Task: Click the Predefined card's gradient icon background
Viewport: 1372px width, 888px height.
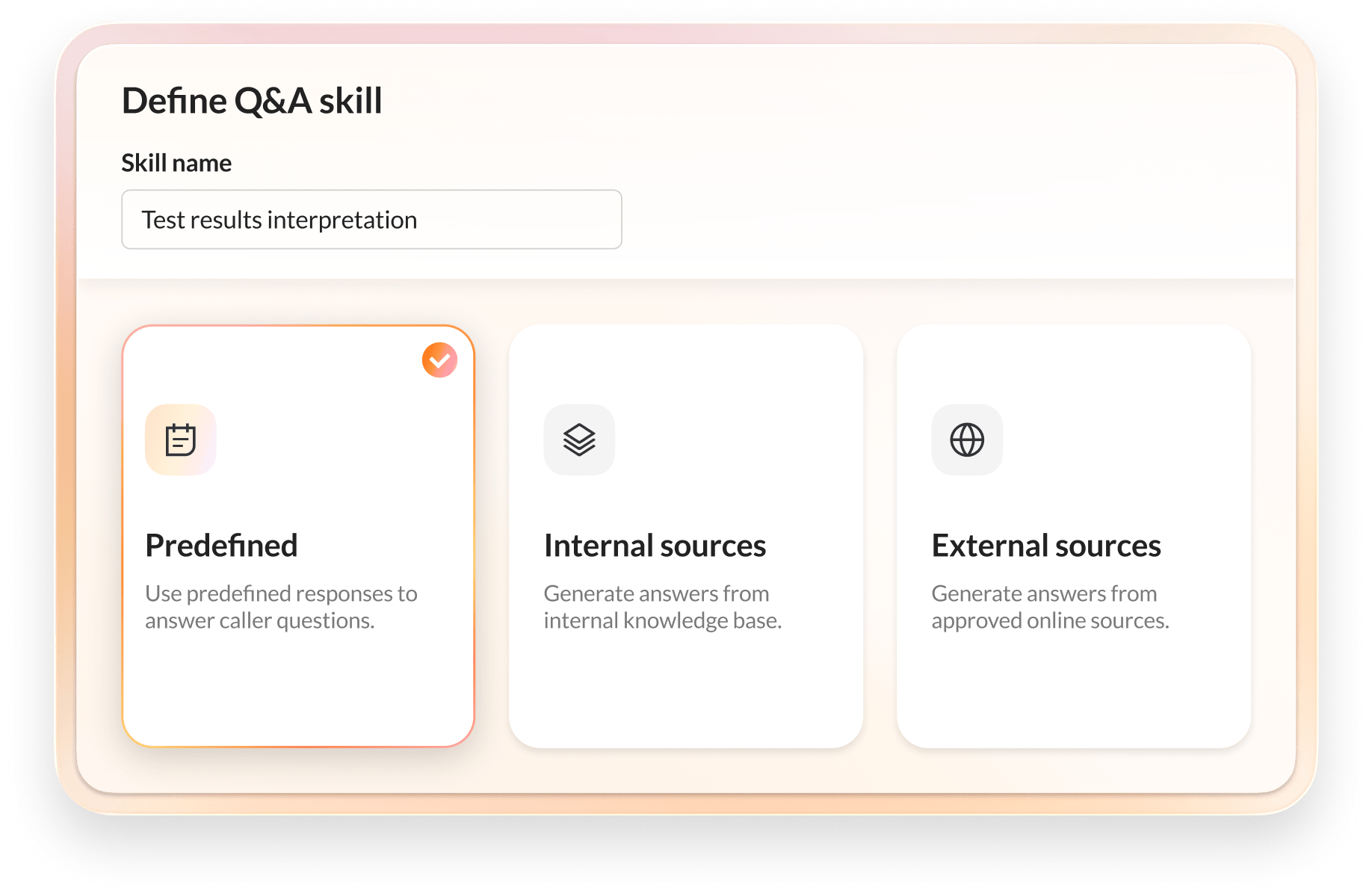Action: point(180,440)
